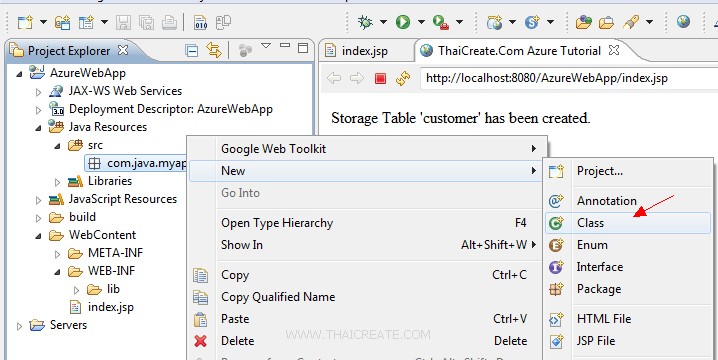Click the green Run button icon
Image resolution: width=718 pixels, height=360 pixels.
403,22
